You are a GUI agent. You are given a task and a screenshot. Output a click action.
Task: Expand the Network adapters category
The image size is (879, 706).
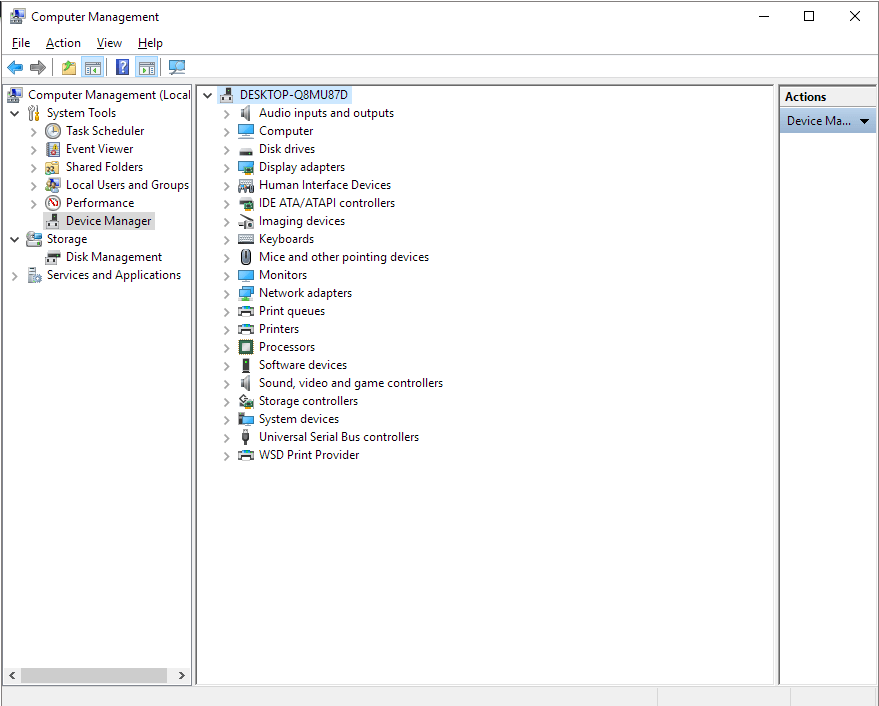point(227,293)
